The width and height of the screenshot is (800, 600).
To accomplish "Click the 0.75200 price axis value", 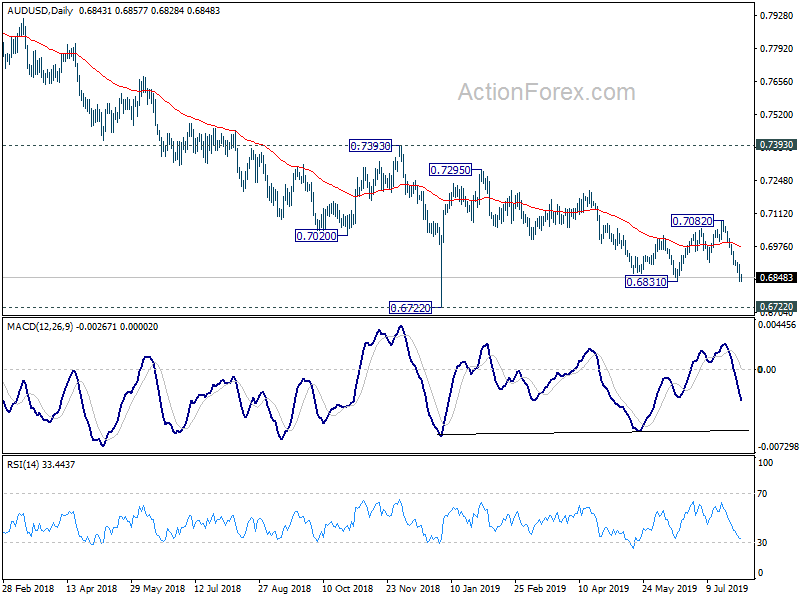I will [x=777, y=114].
